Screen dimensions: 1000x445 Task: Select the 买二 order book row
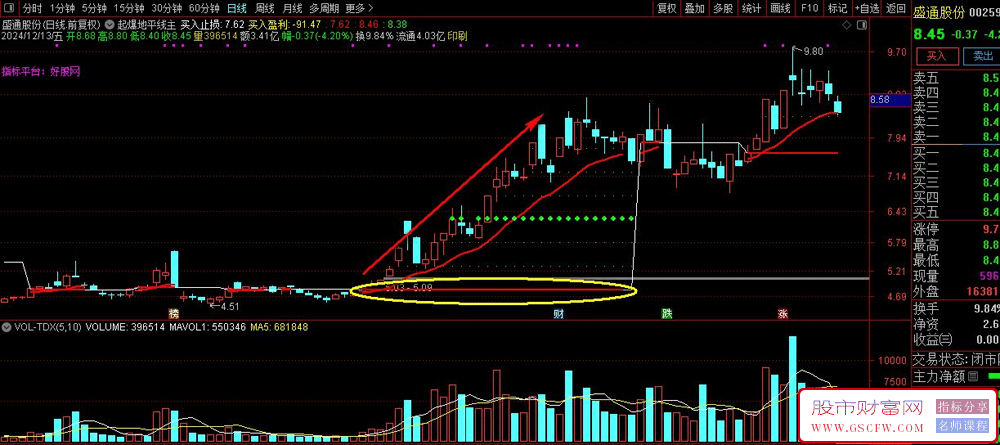click(x=956, y=168)
